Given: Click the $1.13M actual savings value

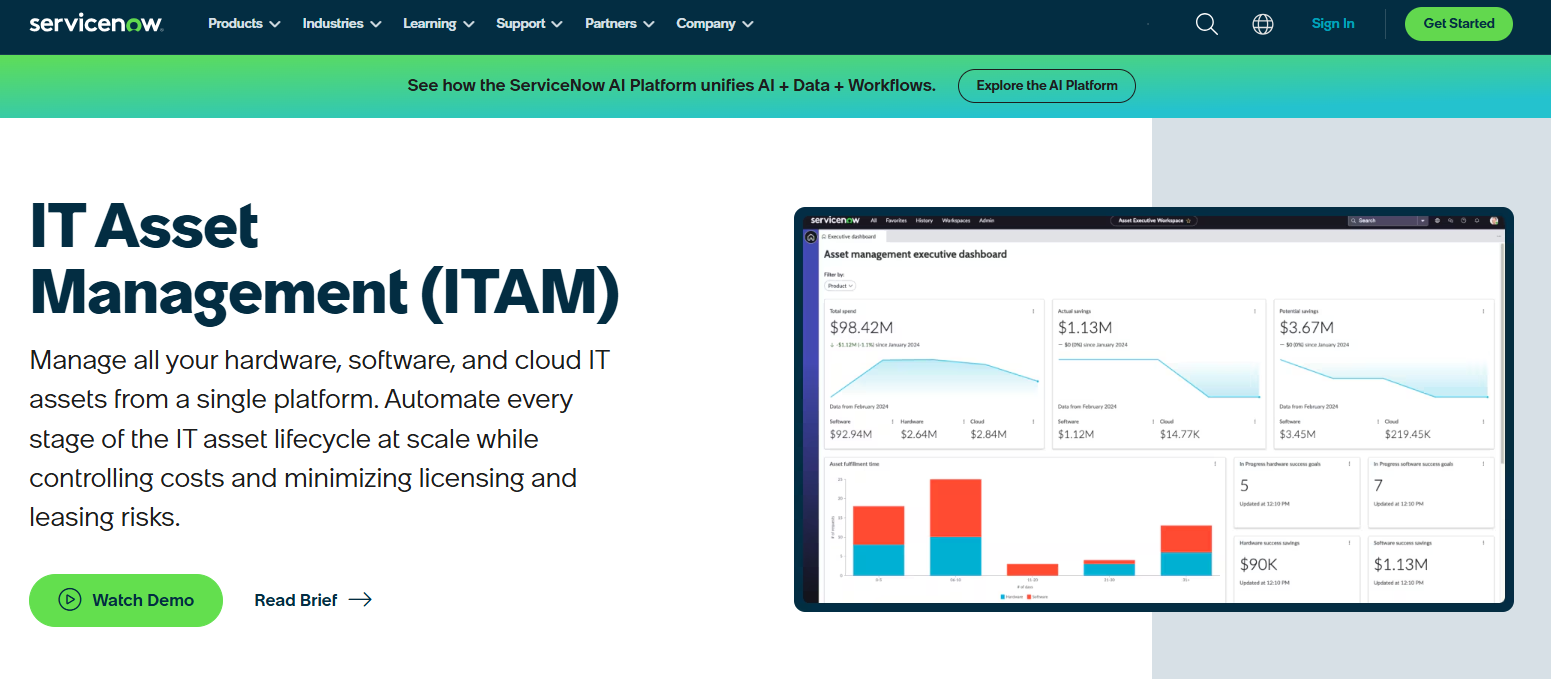Looking at the screenshot, I should click(x=1085, y=327).
